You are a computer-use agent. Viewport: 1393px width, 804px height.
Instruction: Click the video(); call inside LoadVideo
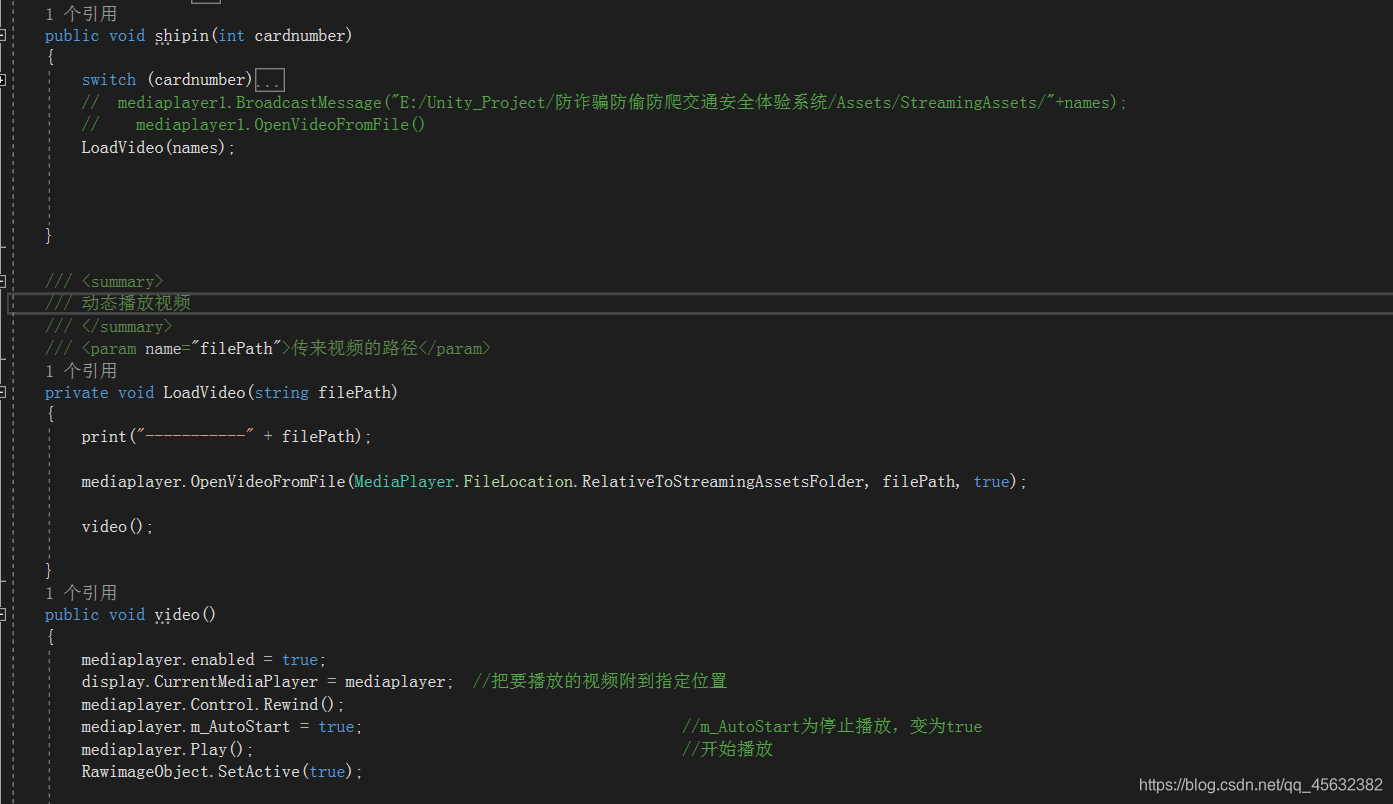pos(118,526)
